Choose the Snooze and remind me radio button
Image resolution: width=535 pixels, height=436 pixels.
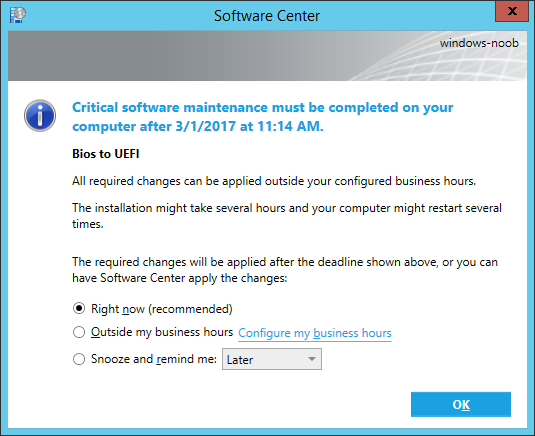(79, 359)
